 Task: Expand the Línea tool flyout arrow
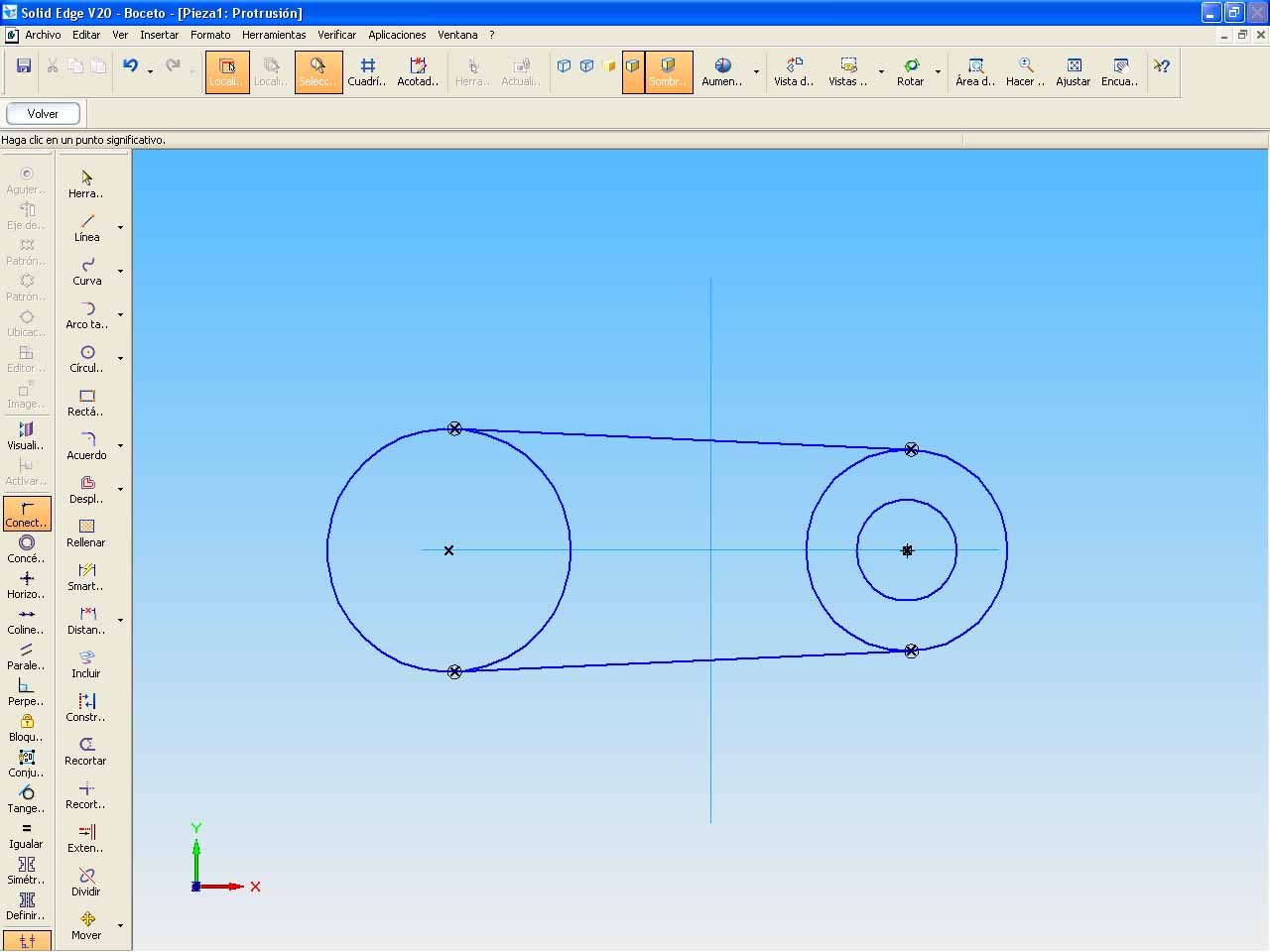pos(121,228)
